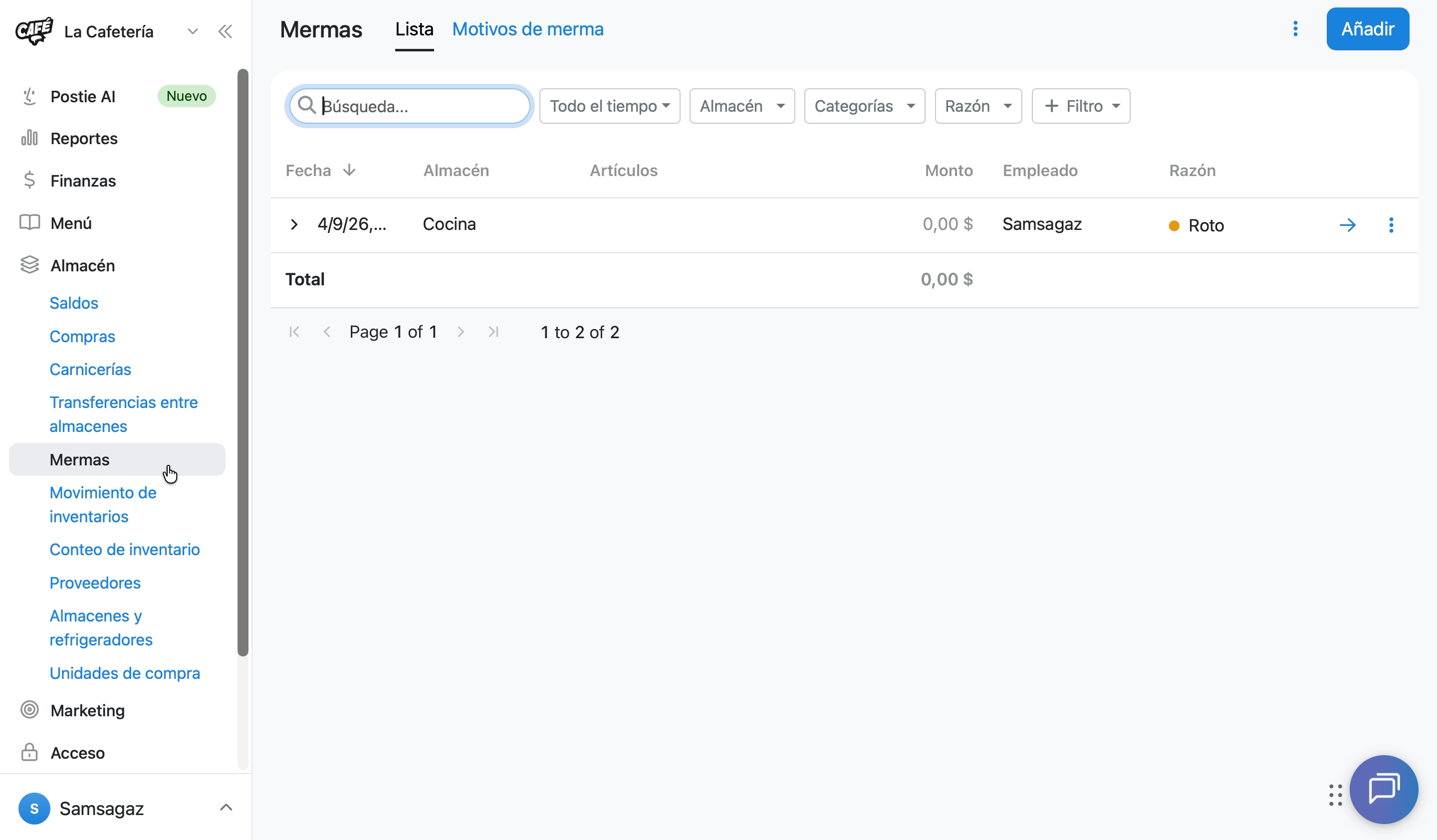Open Unidades de compra
This screenshot has width=1437, height=840.
click(124, 673)
